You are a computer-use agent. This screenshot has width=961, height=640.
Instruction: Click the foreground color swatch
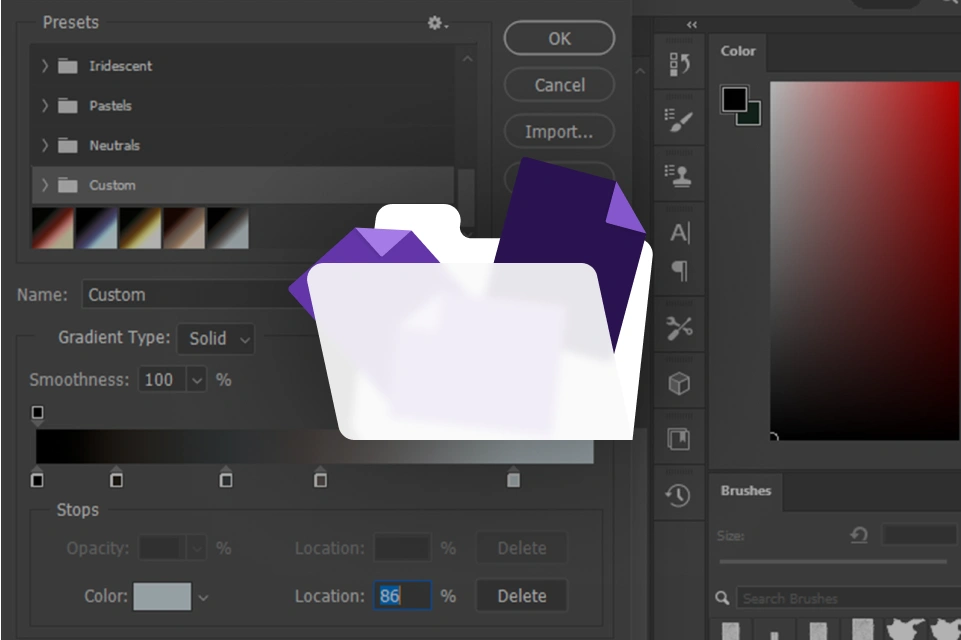coord(734,99)
